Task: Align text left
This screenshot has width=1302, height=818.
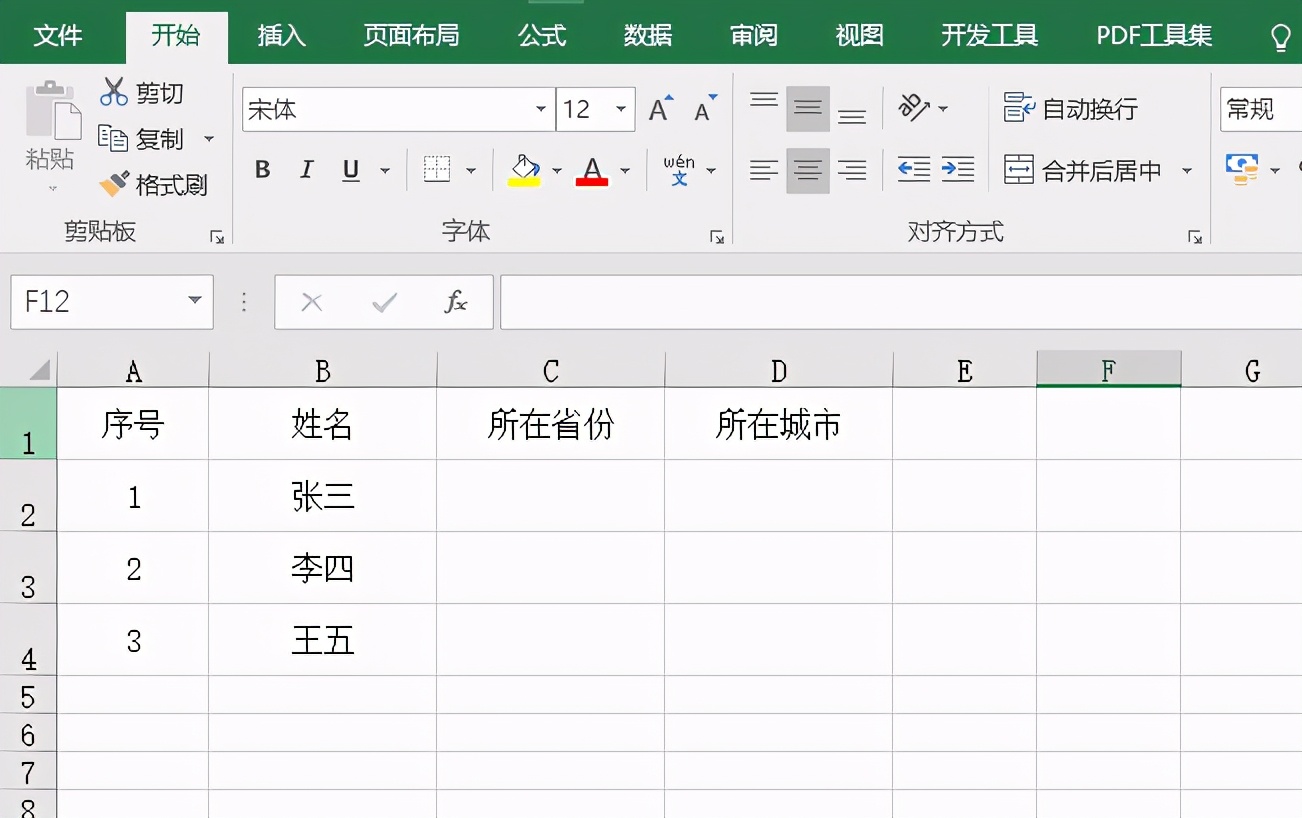Action: pyautogui.click(x=764, y=170)
